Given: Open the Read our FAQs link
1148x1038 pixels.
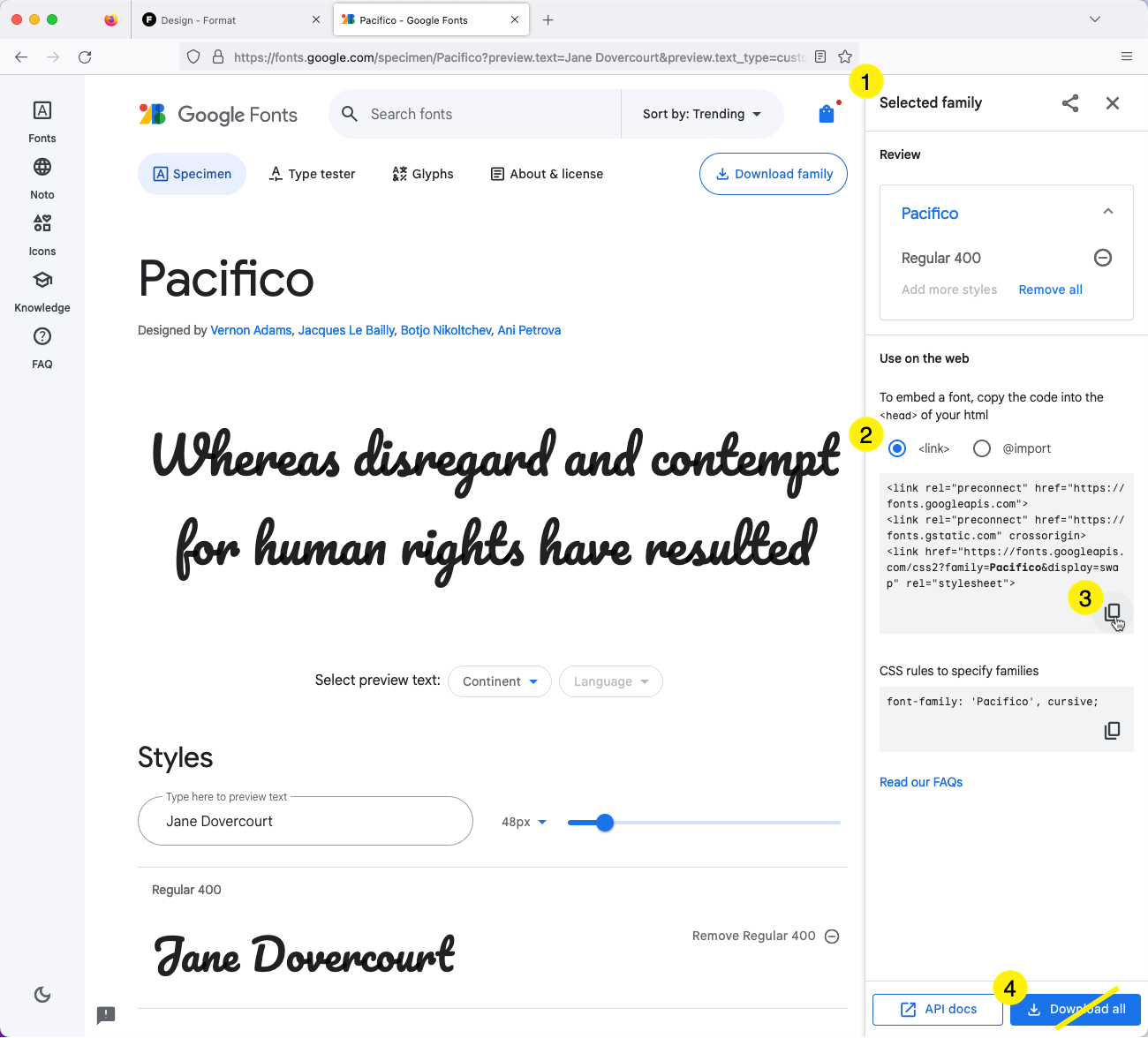Looking at the screenshot, I should pyautogui.click(x=921, y=782).
